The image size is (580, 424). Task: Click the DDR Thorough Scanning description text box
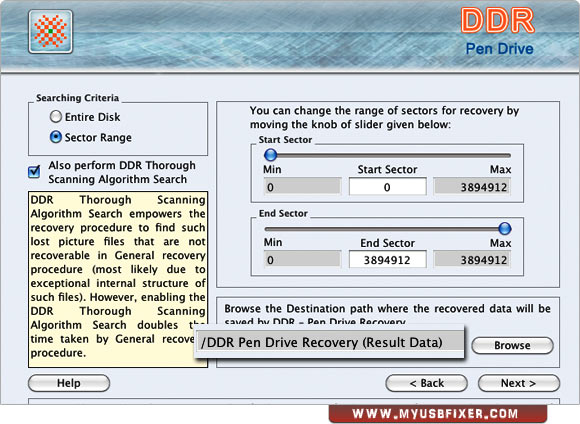coord(118,279)
